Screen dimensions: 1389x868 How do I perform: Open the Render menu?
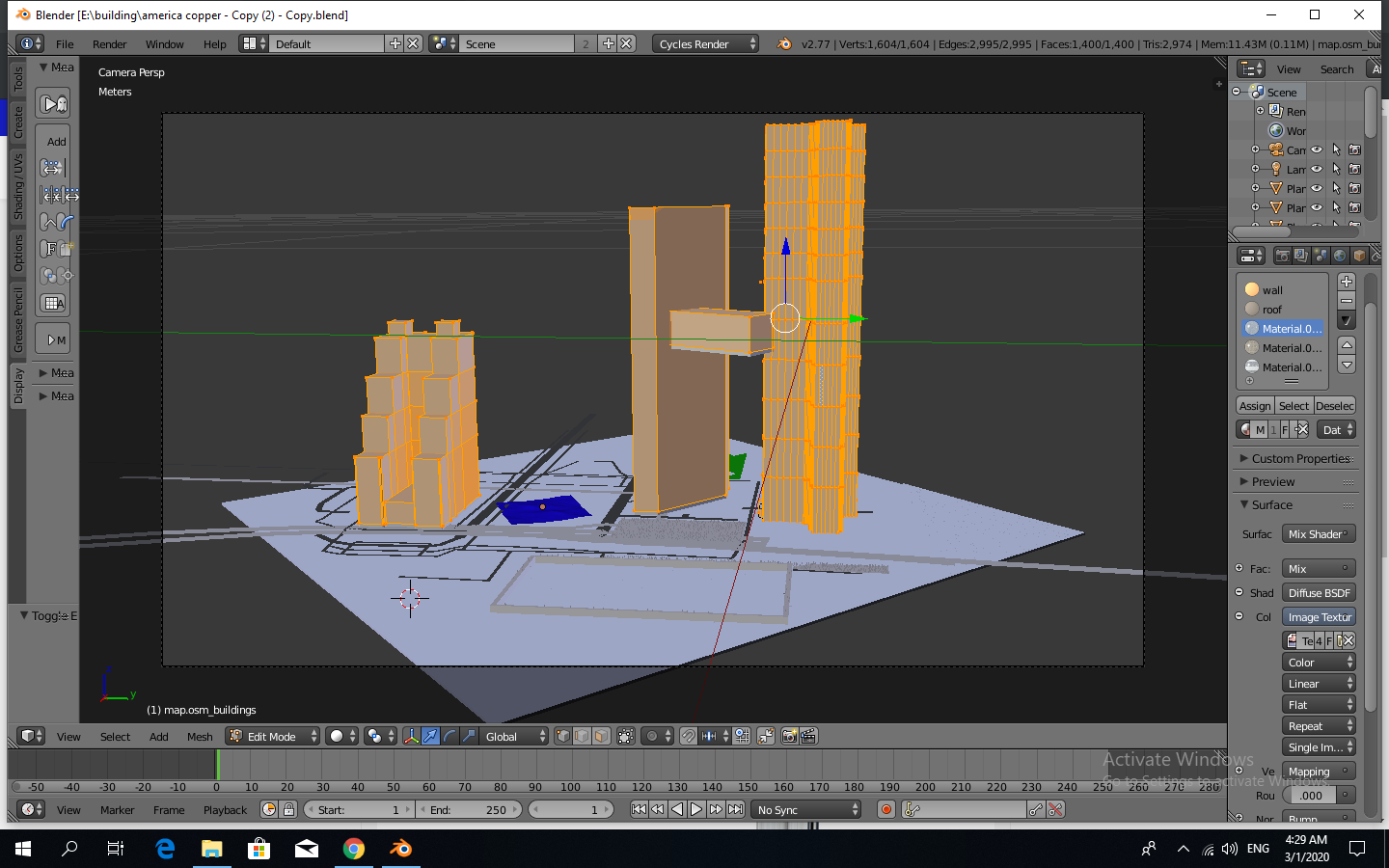click(x=109, y=43)
